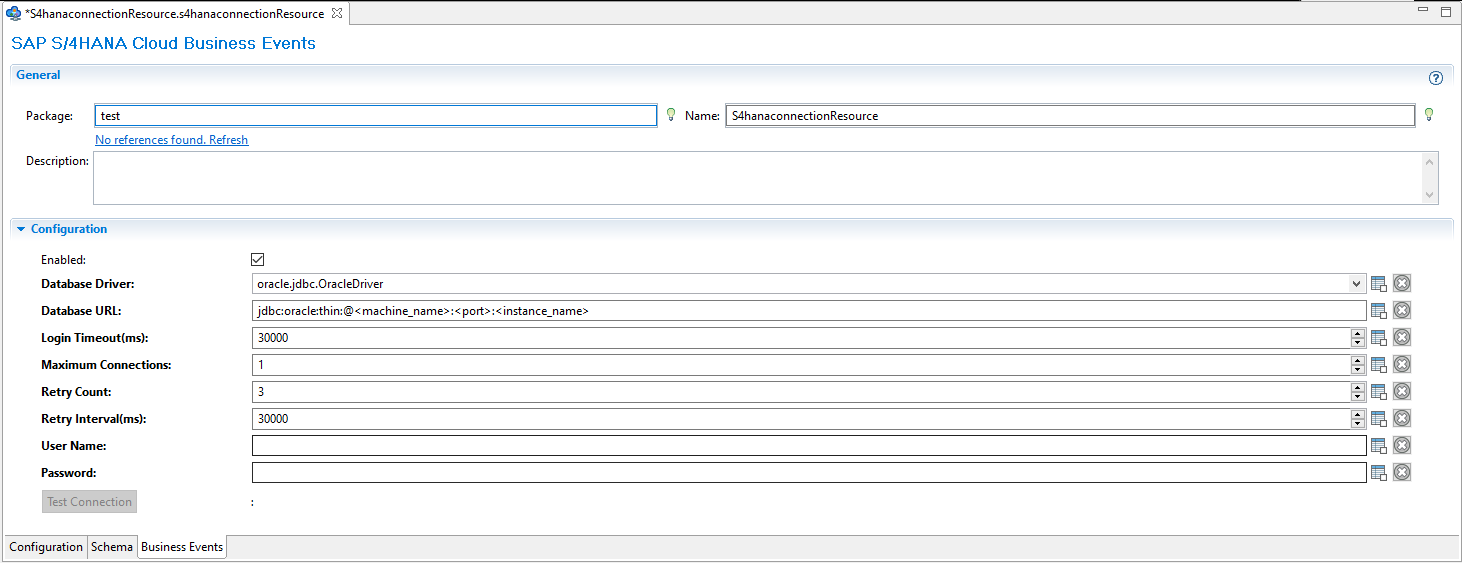The height and width of the screenshot is (563, 1462).
Task: Click the 'Database Driver:' label
Action: pos(88,284)
